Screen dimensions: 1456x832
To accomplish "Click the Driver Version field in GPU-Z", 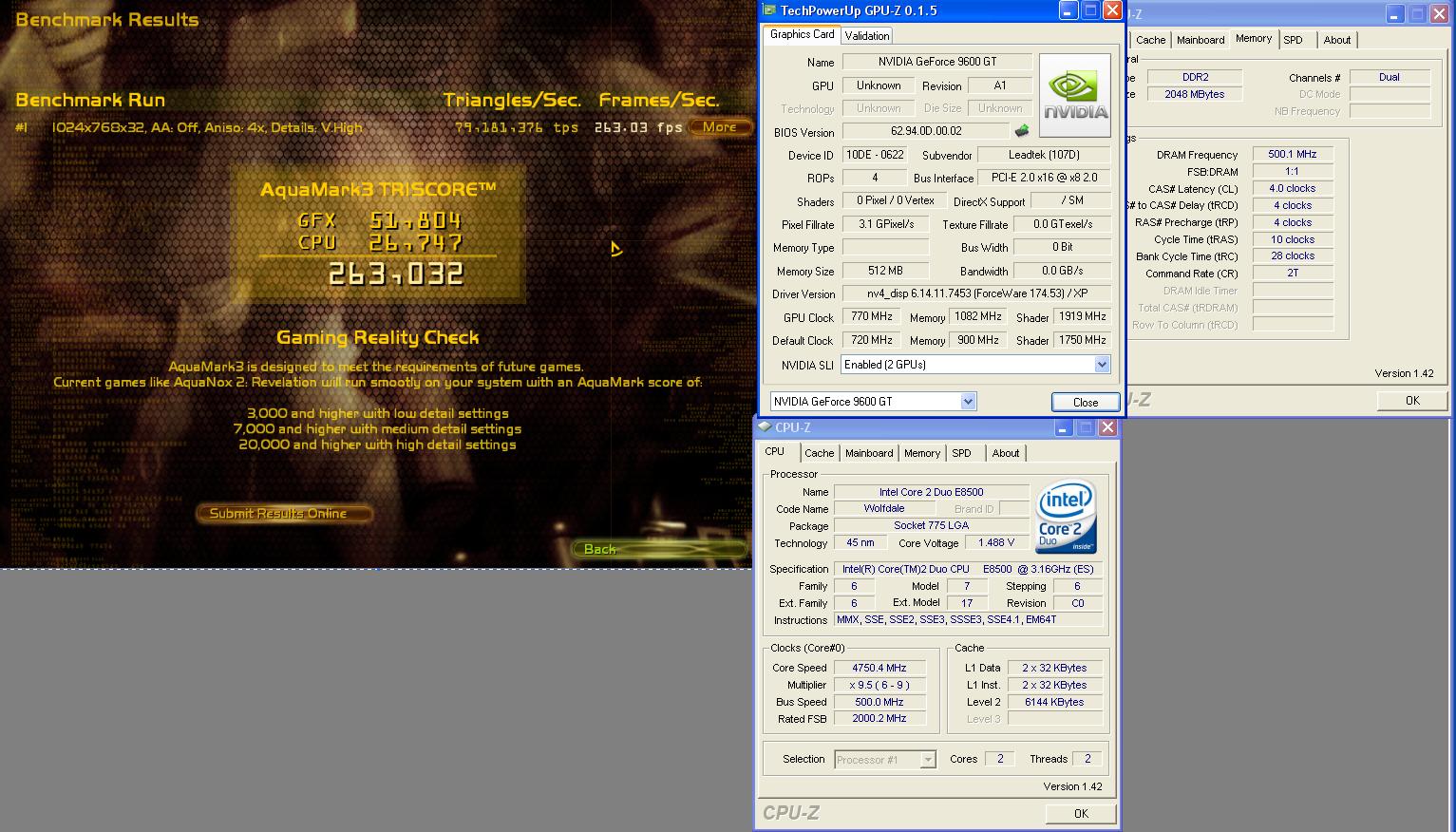I will [976, 293].
